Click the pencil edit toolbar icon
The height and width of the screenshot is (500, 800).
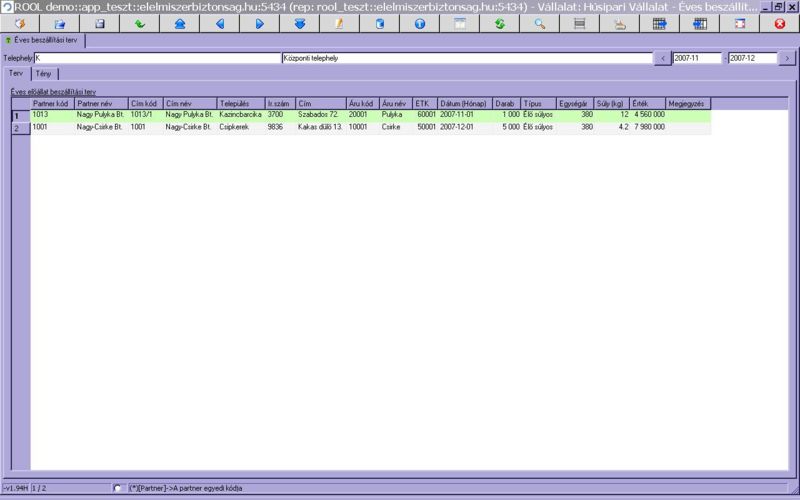[339, 23]
